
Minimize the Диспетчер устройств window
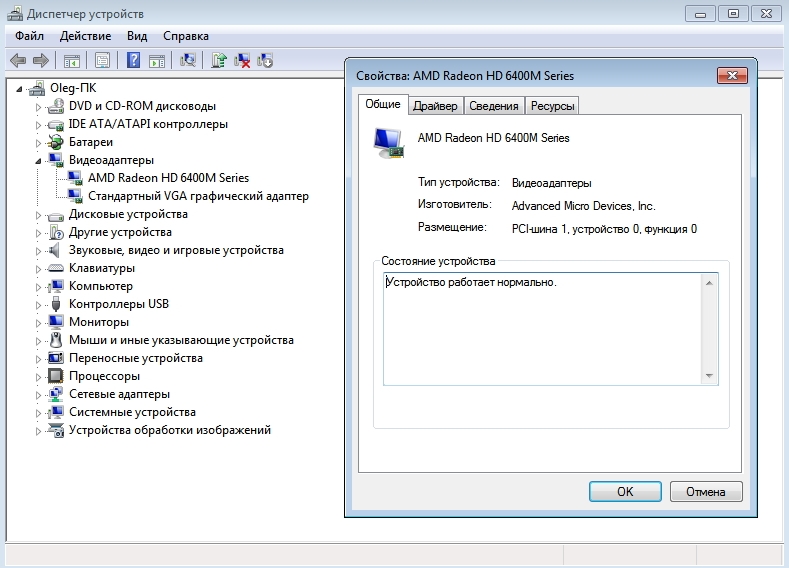click(x=700, y=14)
